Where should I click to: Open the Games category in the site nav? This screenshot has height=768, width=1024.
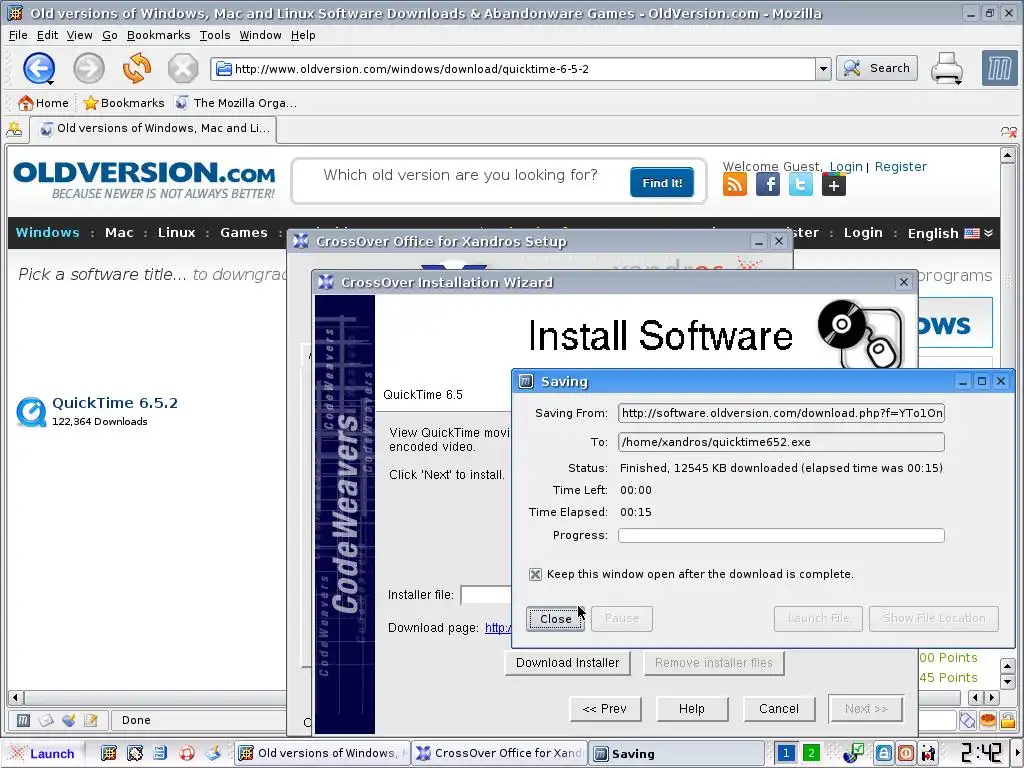point(244,232)
